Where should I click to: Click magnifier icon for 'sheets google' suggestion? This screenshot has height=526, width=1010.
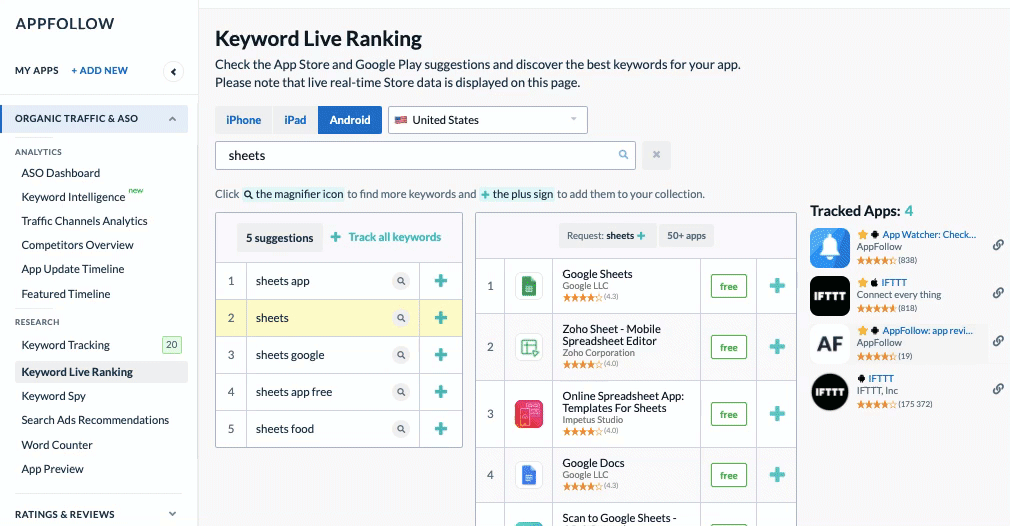click(401, 355)
